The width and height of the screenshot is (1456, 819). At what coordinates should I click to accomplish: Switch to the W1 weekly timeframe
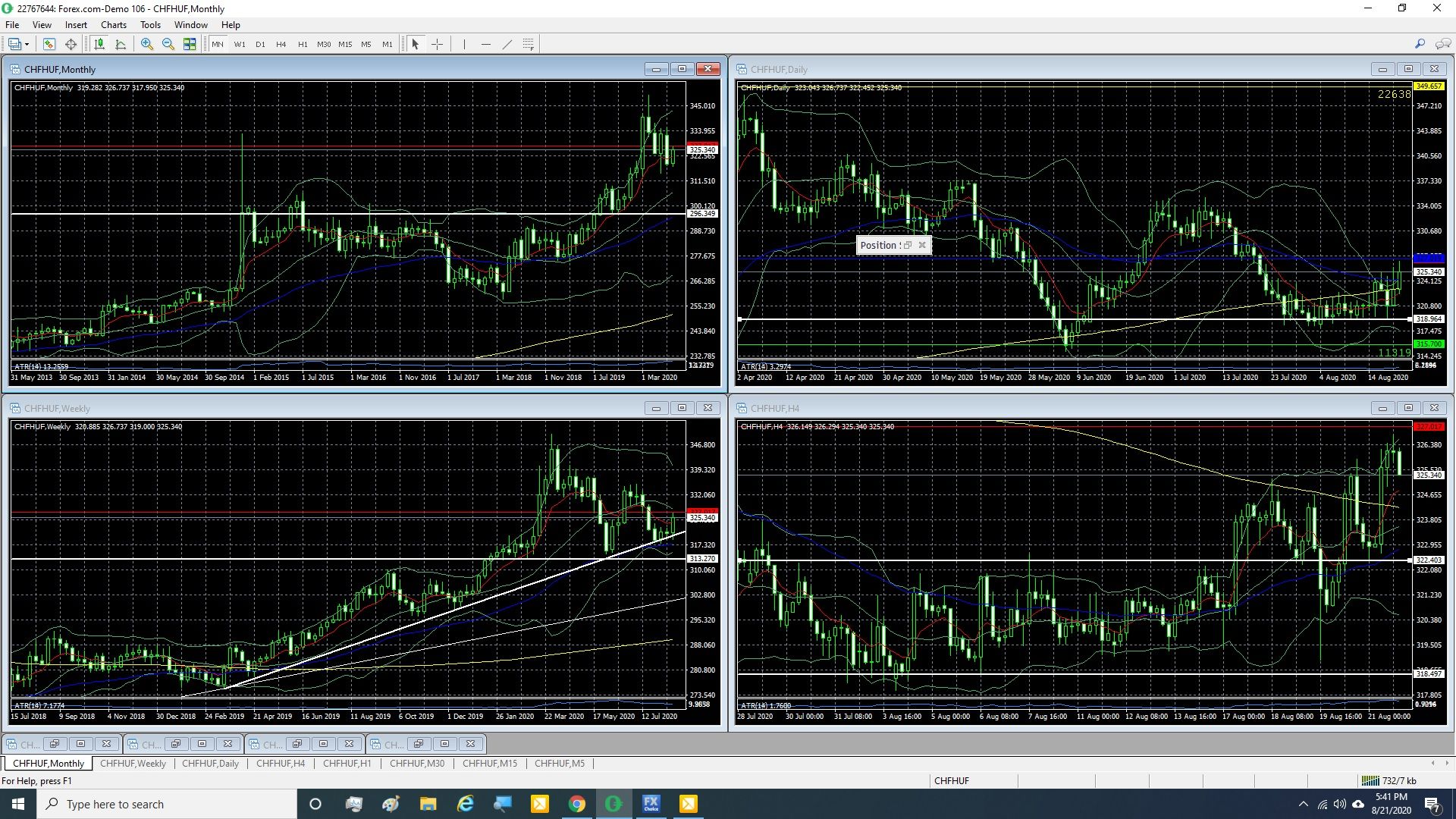(x=240, y=44)
